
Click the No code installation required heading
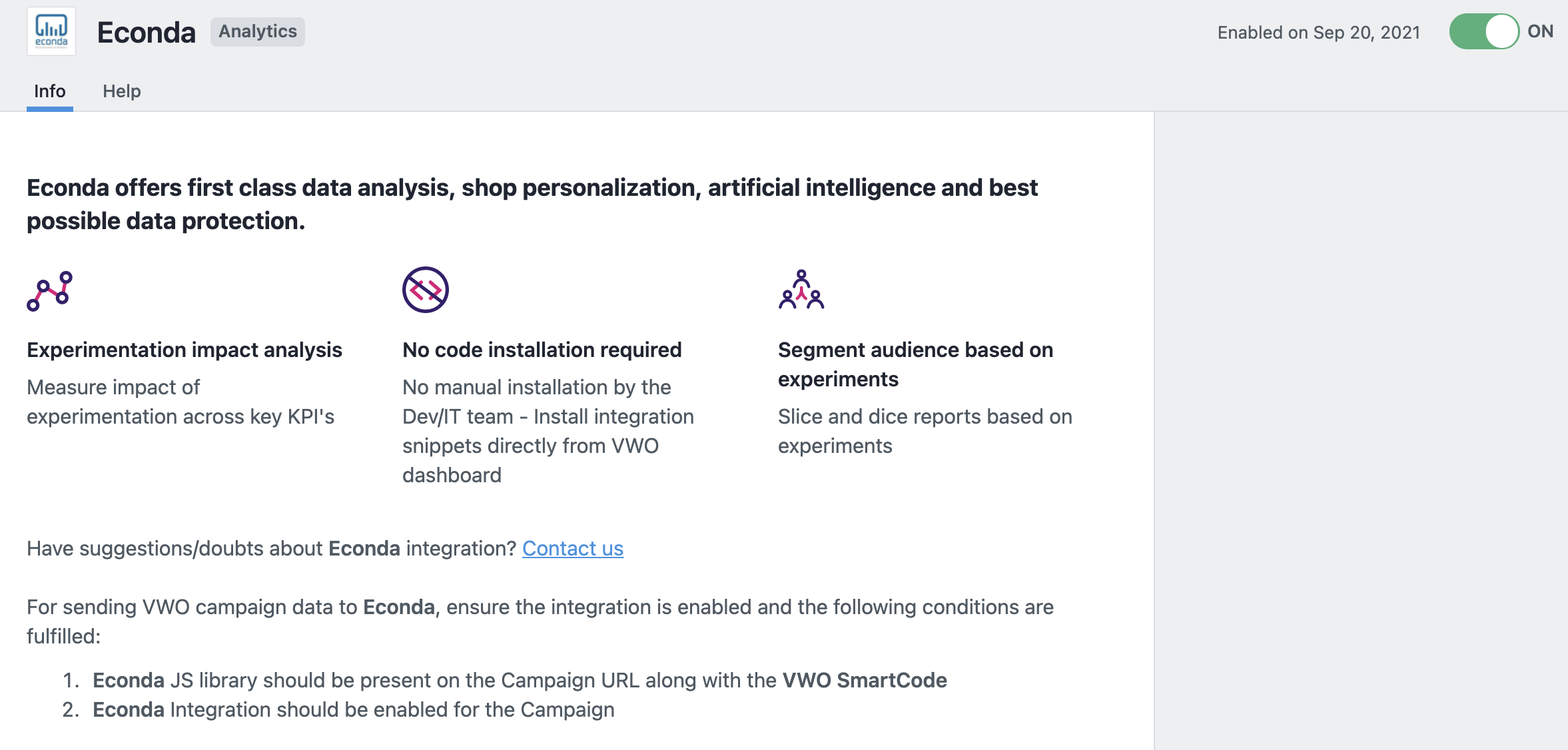click(542, 350)
